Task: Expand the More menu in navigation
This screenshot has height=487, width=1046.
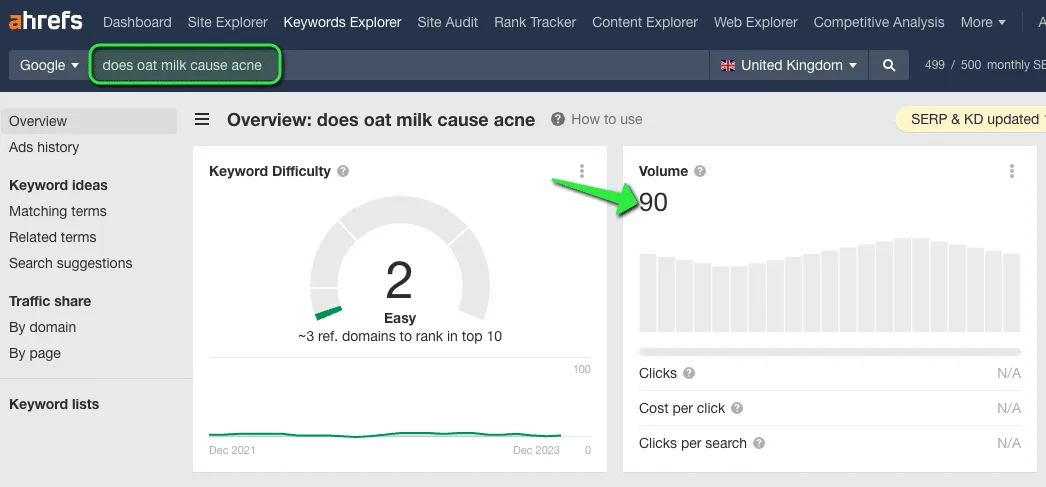Action: coord(983,22)
